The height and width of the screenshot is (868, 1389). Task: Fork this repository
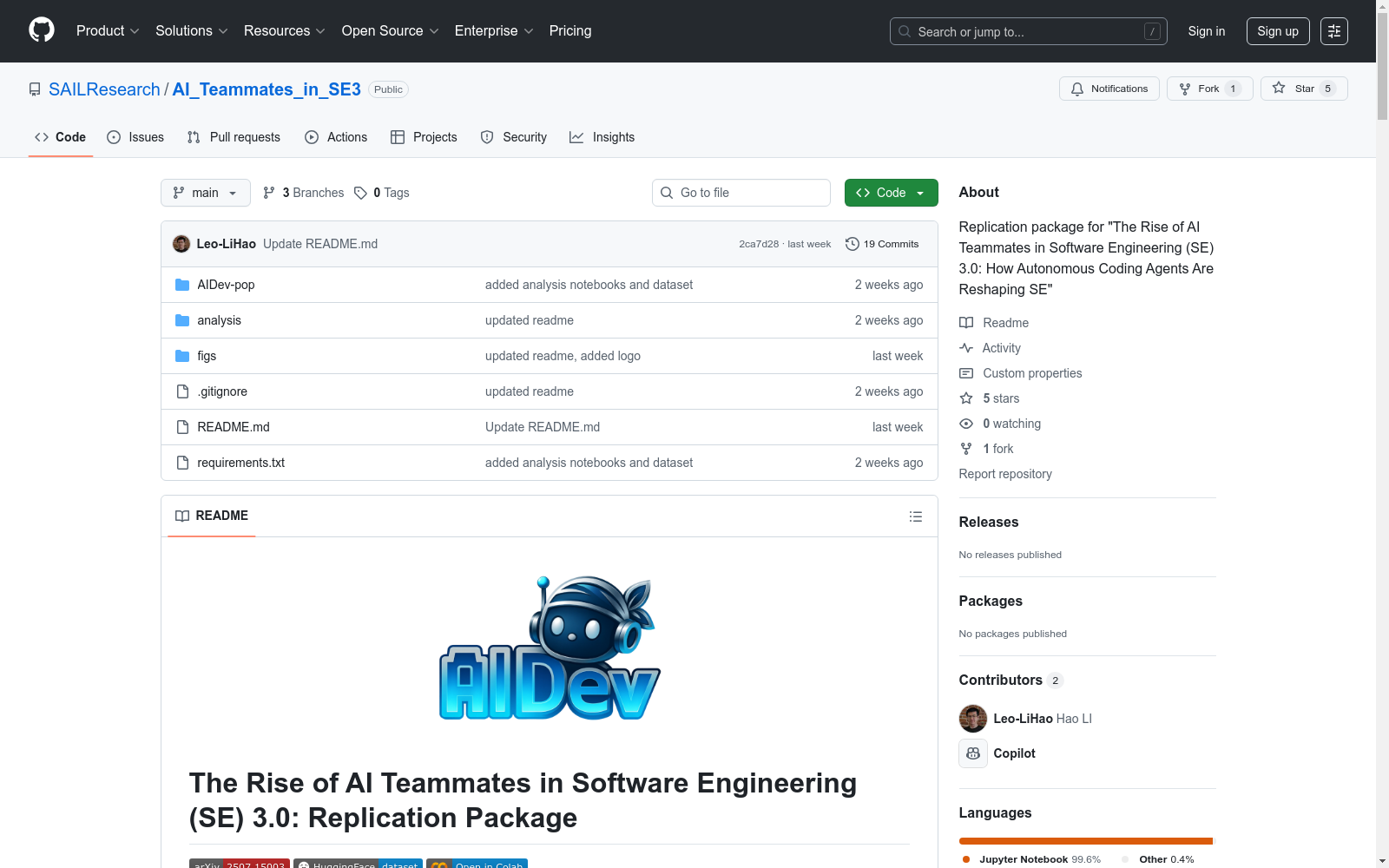tap(1210, 89)
